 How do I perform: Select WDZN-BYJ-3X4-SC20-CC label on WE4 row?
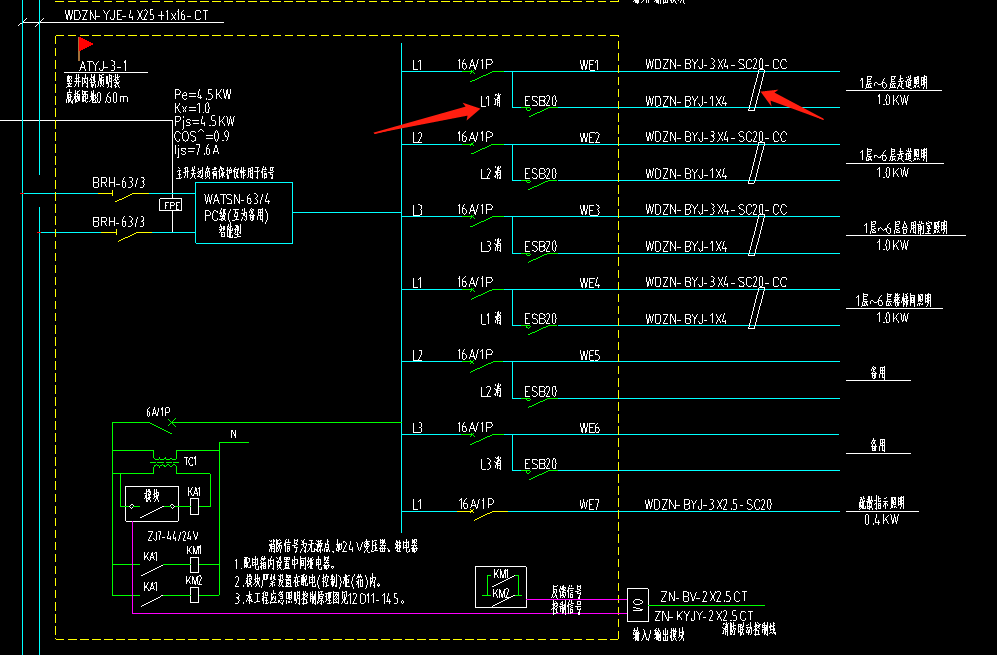click(716, 282)
